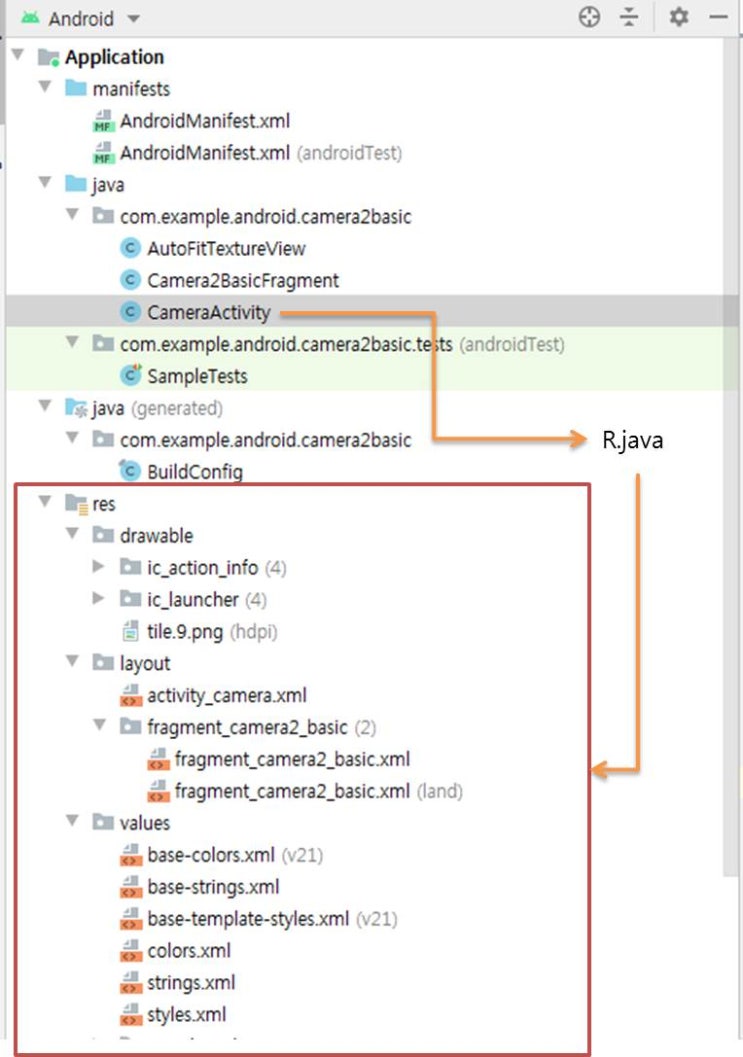Click the Collapse All icon in toolbar
Viewport: 743px width, 1057px height.
pos(629,17)
